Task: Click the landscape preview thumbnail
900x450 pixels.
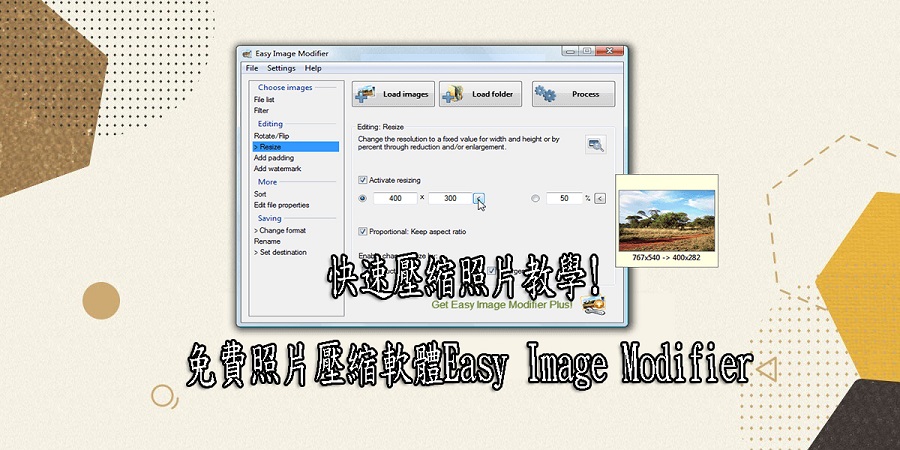Action: (667, 221)
